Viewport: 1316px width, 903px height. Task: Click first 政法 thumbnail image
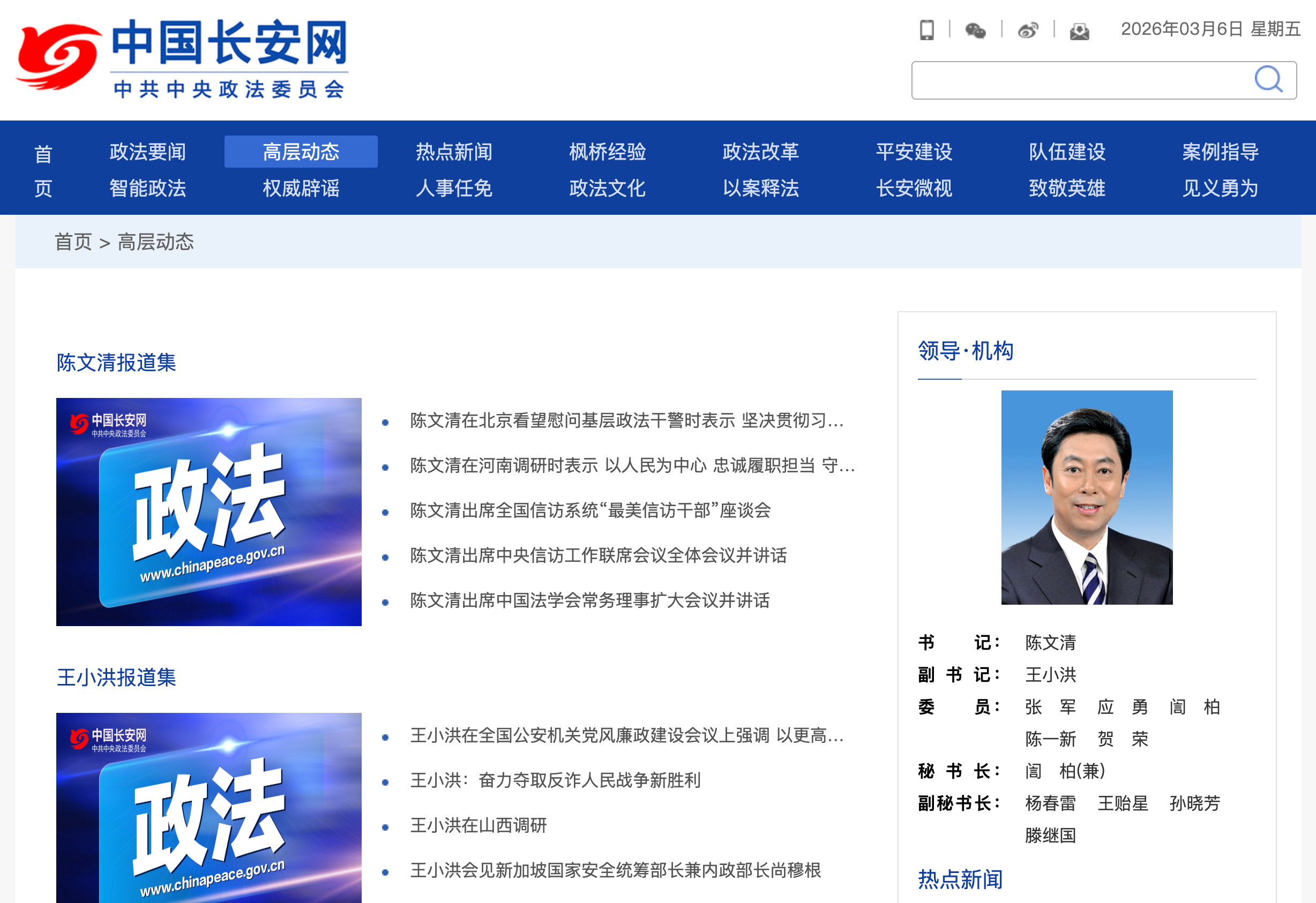click(208, 511)
